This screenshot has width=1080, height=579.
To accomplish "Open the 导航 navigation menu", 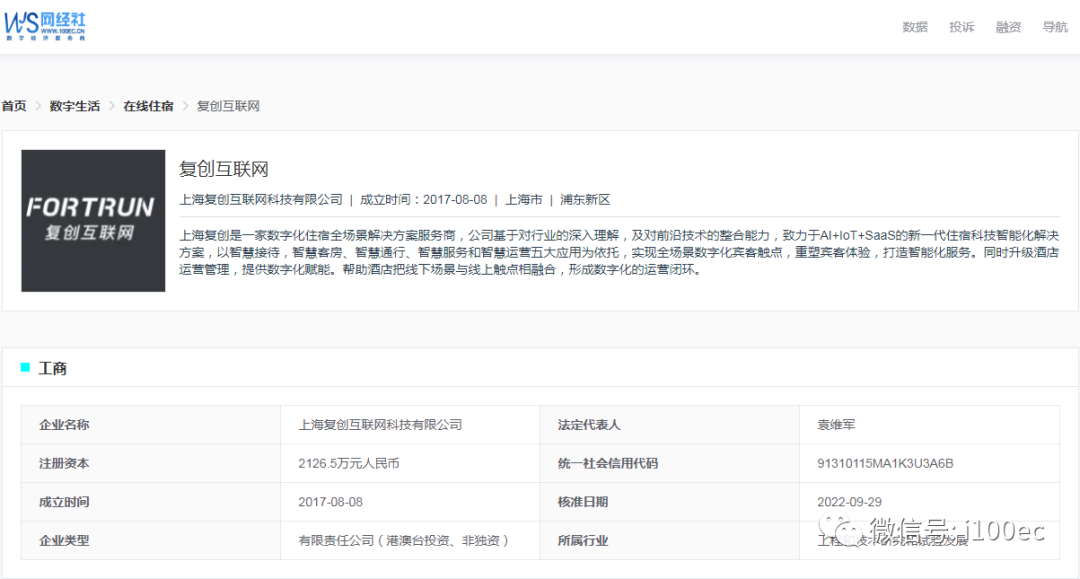I will 1055,27.
